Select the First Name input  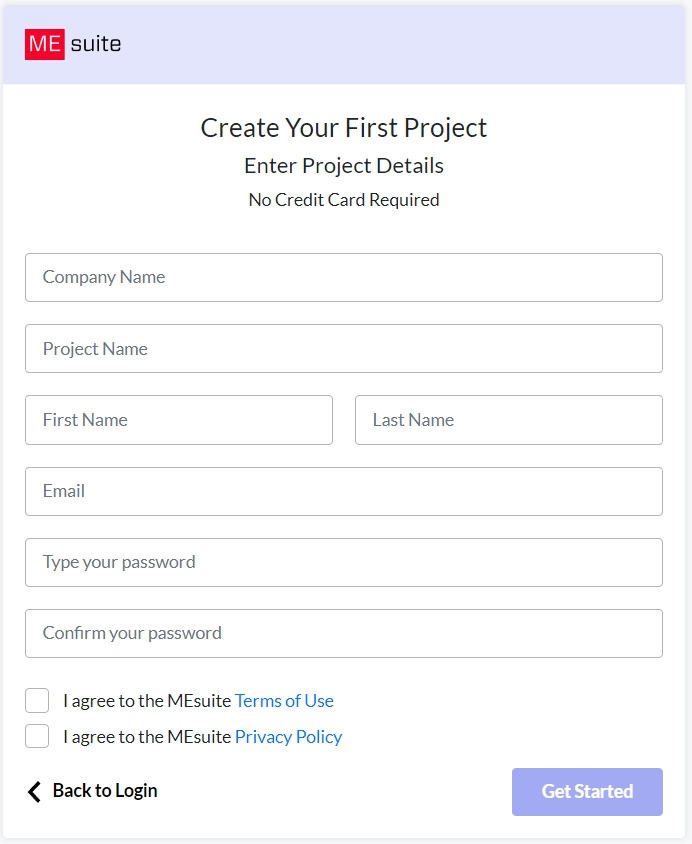click(x=179, y=420)
